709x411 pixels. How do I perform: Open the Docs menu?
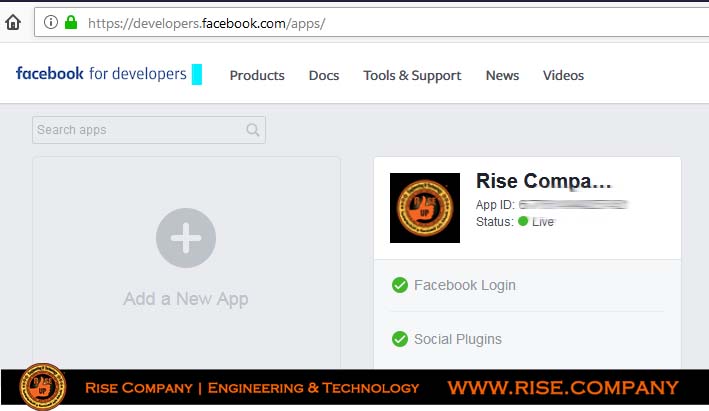pyautogui.click(x=324, y=75)
